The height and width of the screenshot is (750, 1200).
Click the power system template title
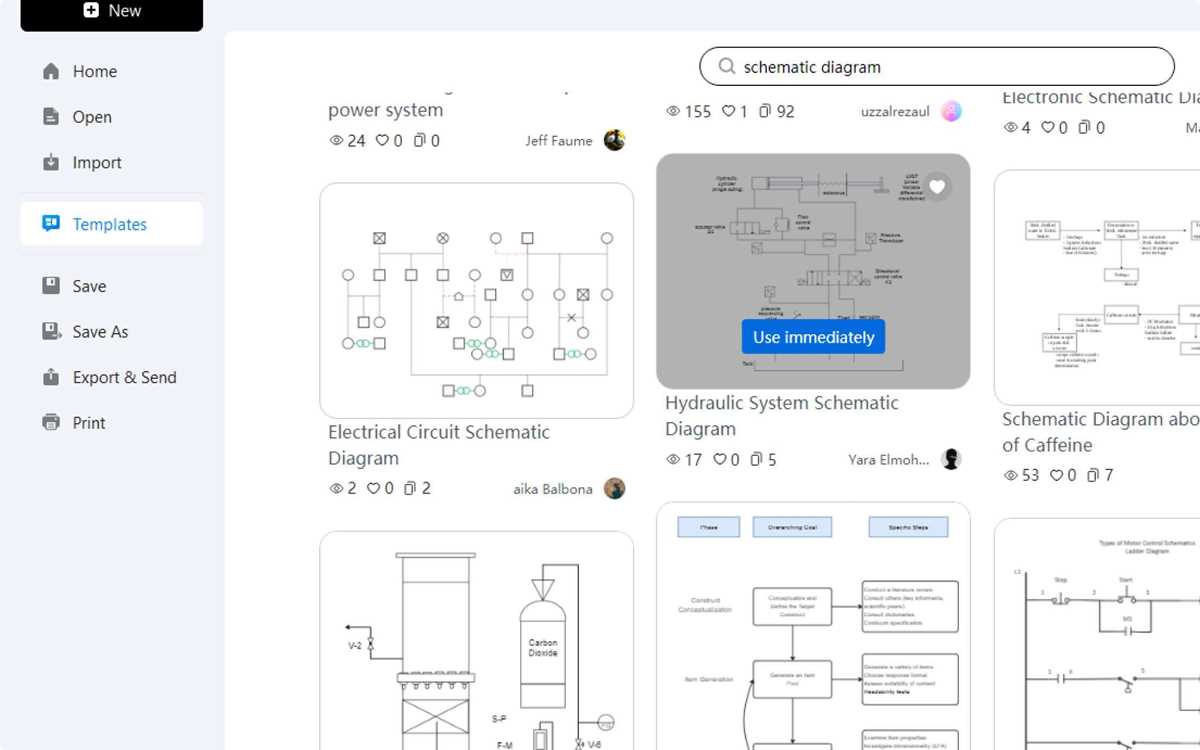click(385, 110)
